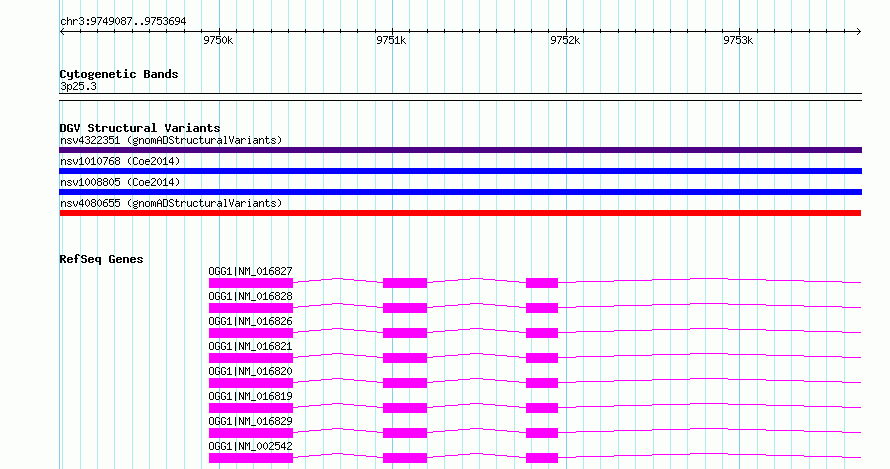Select NM_016827 exon block at 9751k

[x=405, y=283]
